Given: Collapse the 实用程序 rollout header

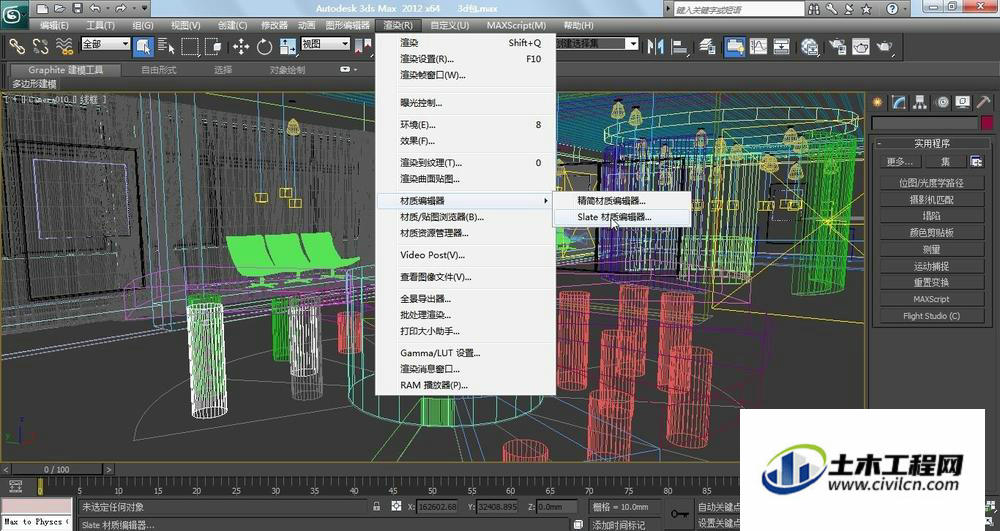Looking at the screenshot, I should (x=931, y=143).
